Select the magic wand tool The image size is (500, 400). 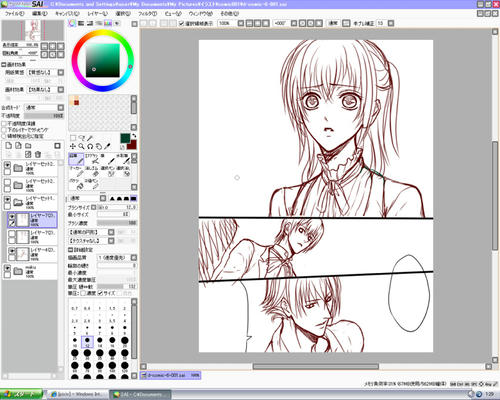[90, 138]
